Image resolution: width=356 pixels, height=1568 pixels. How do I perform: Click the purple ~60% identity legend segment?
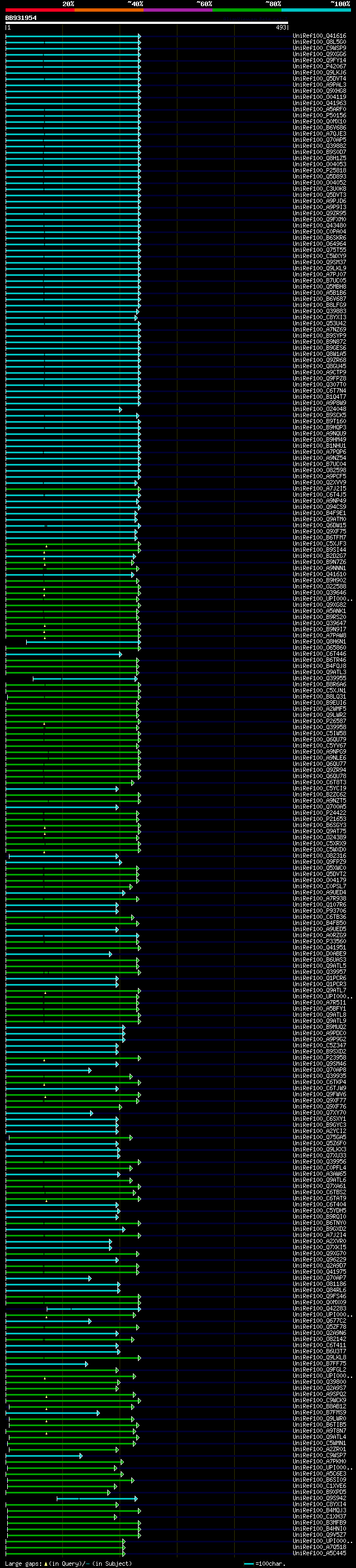point(179,10)
